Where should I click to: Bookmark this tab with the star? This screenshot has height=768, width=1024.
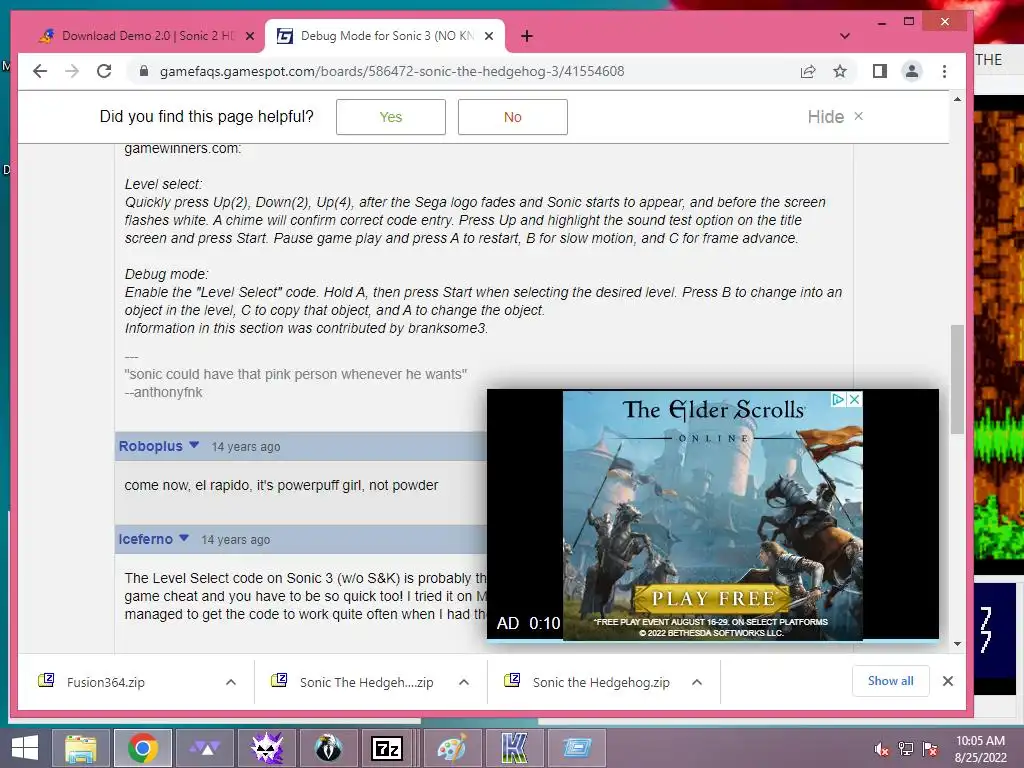point(840,71)
